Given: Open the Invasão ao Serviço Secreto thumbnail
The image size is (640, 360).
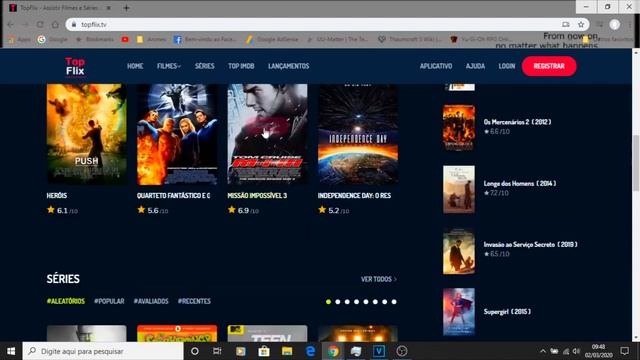Looking at the screenshot, I should 459,251.
